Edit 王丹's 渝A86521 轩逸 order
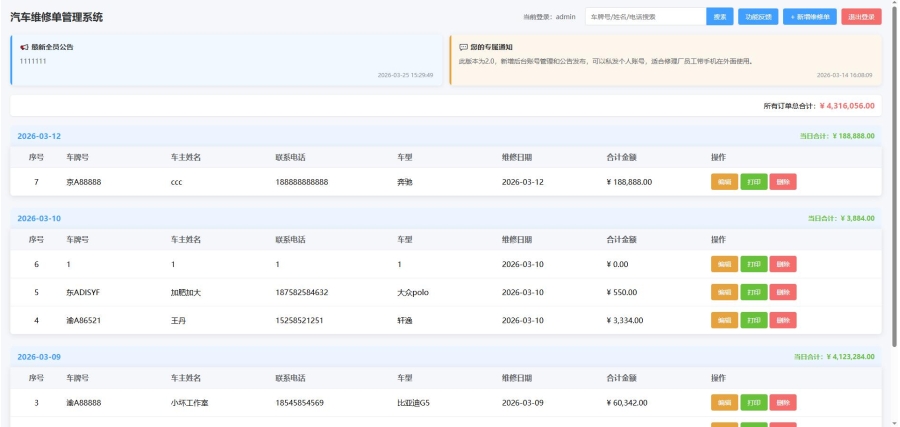Viewport: 900px width, 427px height. 724,320
